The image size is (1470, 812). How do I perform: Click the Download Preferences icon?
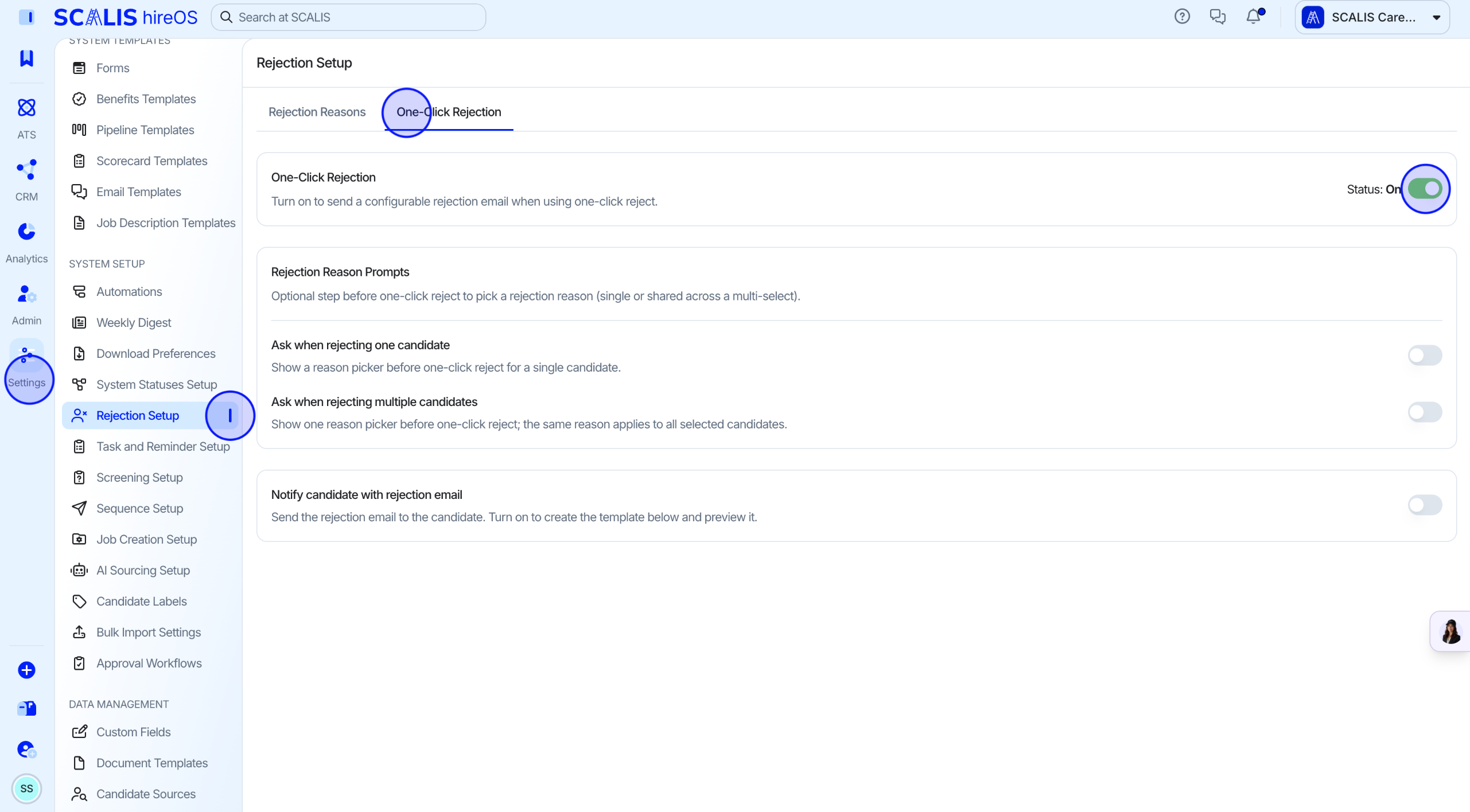[79, 354]
